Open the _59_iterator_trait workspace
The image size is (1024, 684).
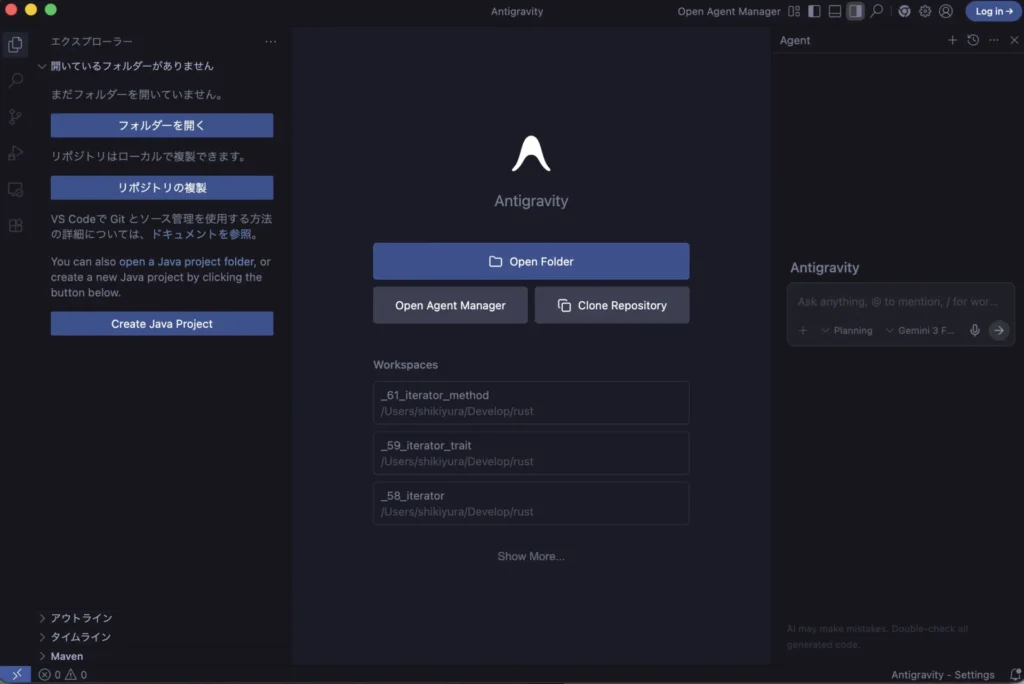pos(531,453)
